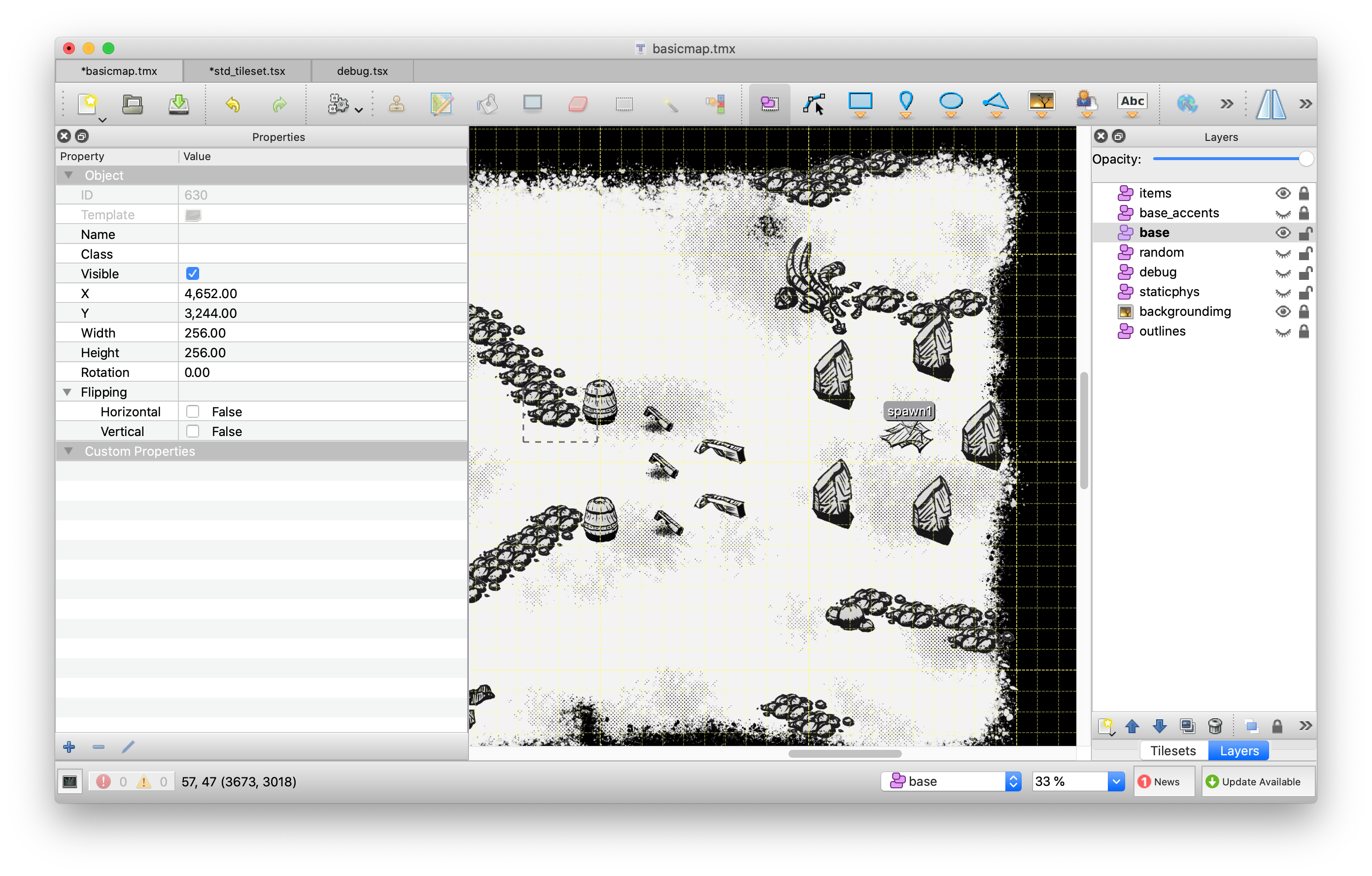Hide the items layer via eye icon
Viewport: 1372px width, 876px height.
tap(1282, 193)
